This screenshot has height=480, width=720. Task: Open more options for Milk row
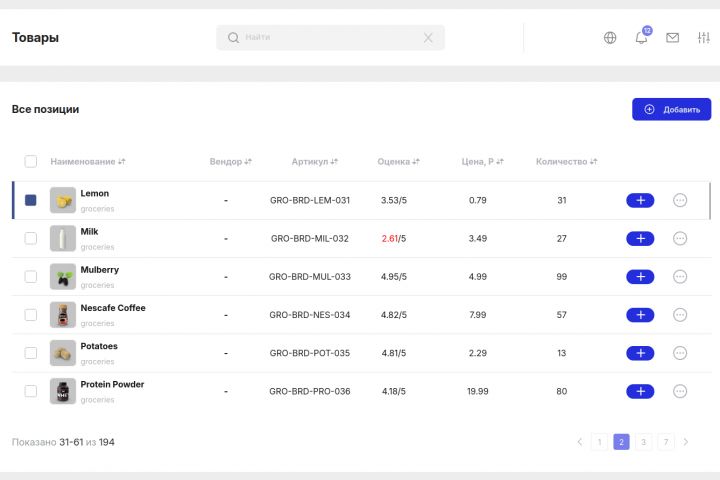[x=680, y=238]
